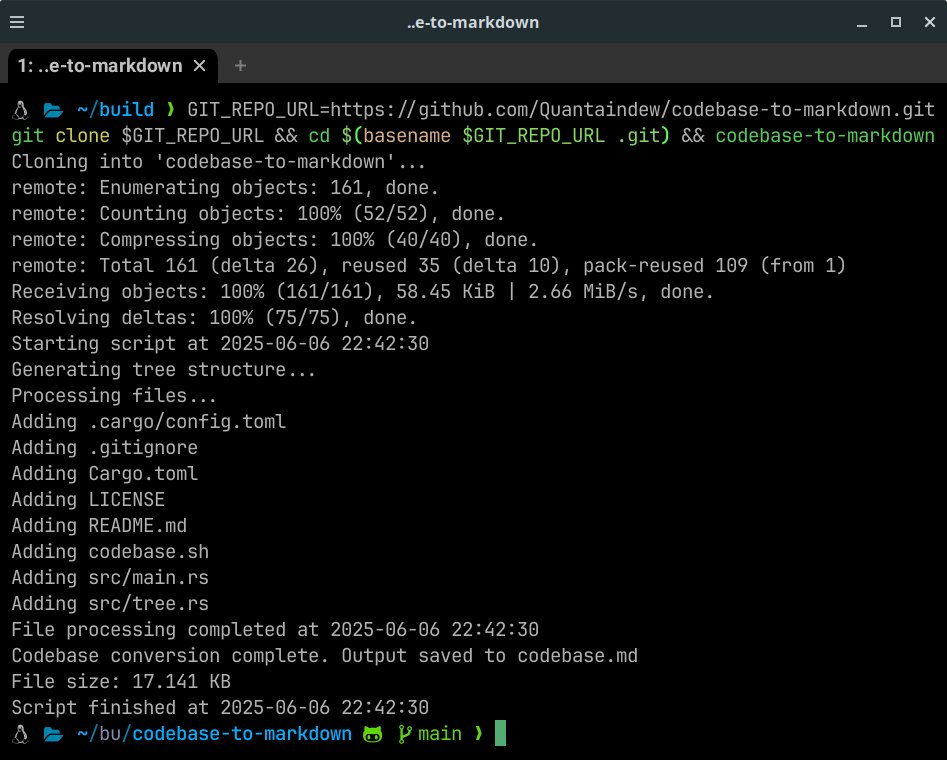Click 'Starting script at 2025-06-06 22:42:30'
Screen dimensions: 947x760
pyautogui.click(x=220, y=343)
